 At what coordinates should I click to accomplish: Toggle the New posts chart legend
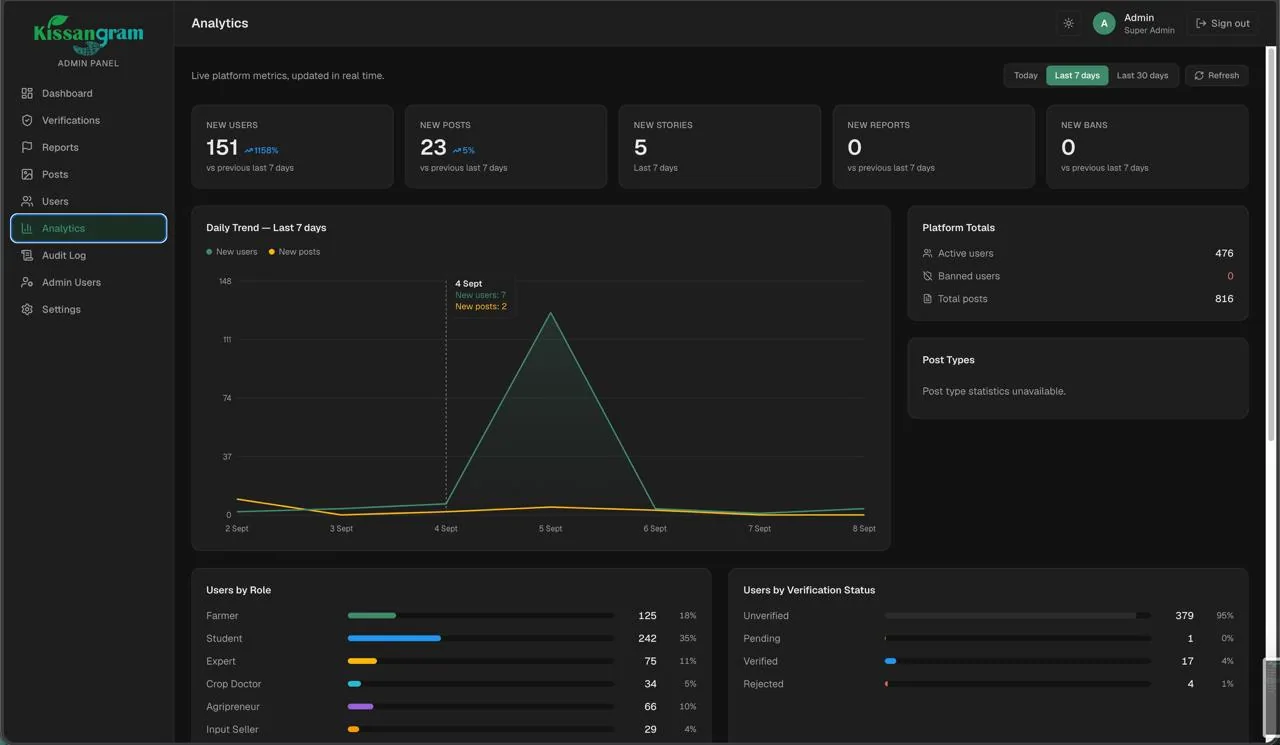pos(295,252)
